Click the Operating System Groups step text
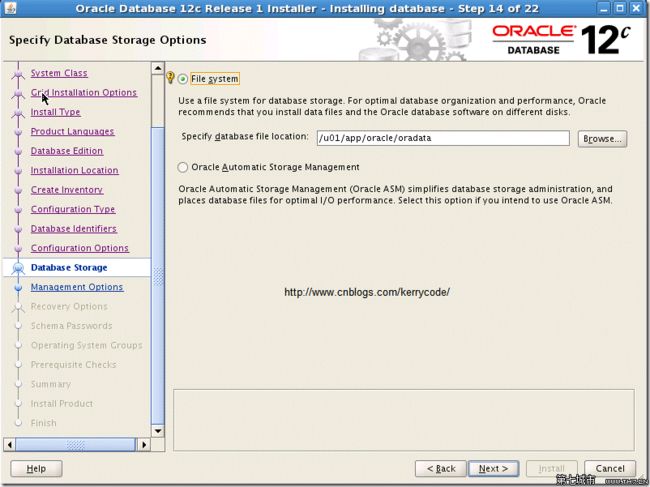The width and height of the screenshot is (650, 487). pos(86,346)
